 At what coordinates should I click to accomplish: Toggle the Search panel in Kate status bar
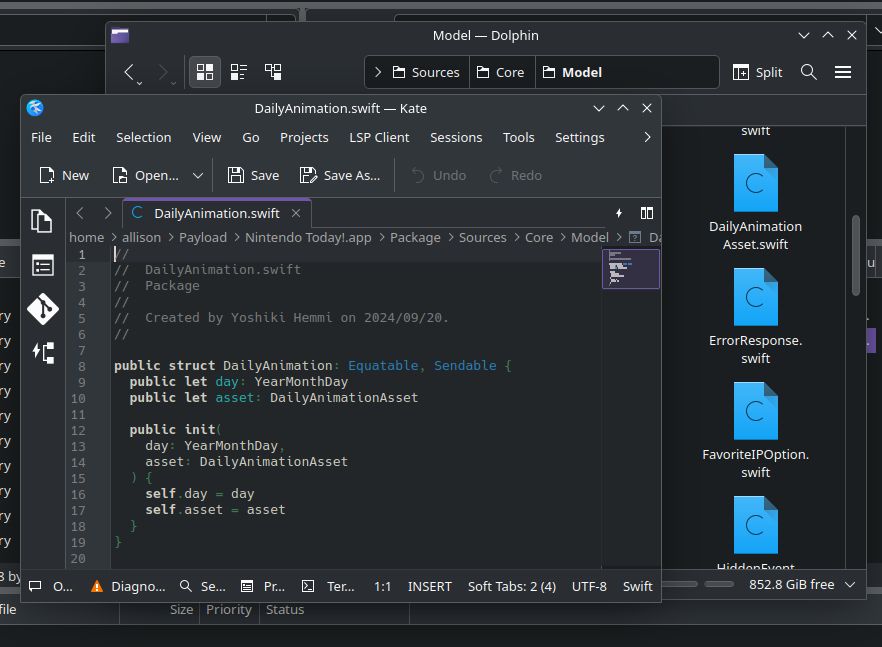(202, 587)
